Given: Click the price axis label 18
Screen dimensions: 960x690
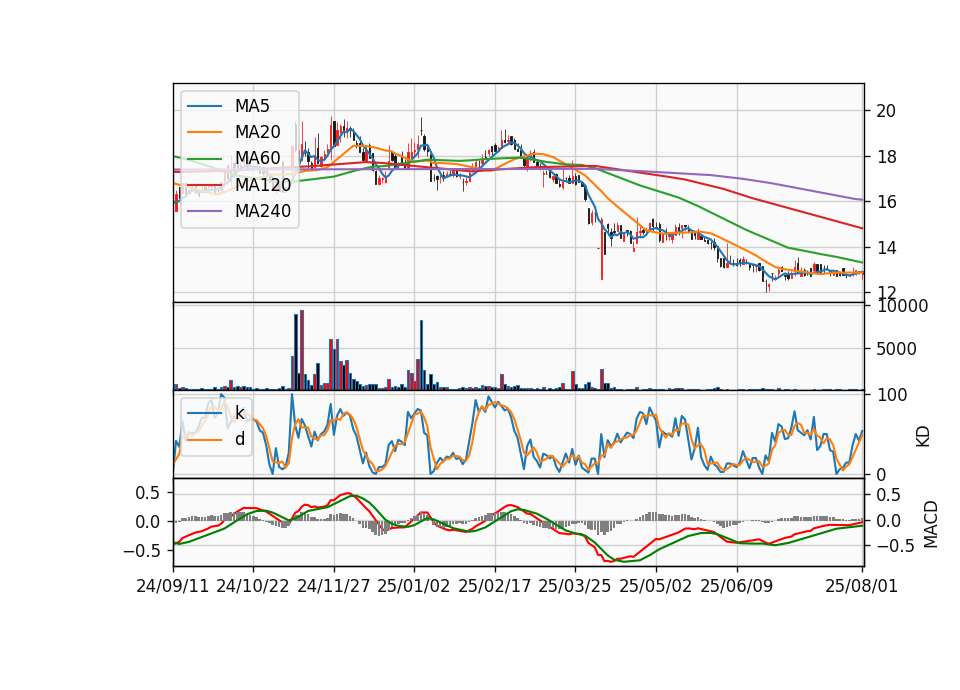Looking at the screenshot, I should coord(886,157).
